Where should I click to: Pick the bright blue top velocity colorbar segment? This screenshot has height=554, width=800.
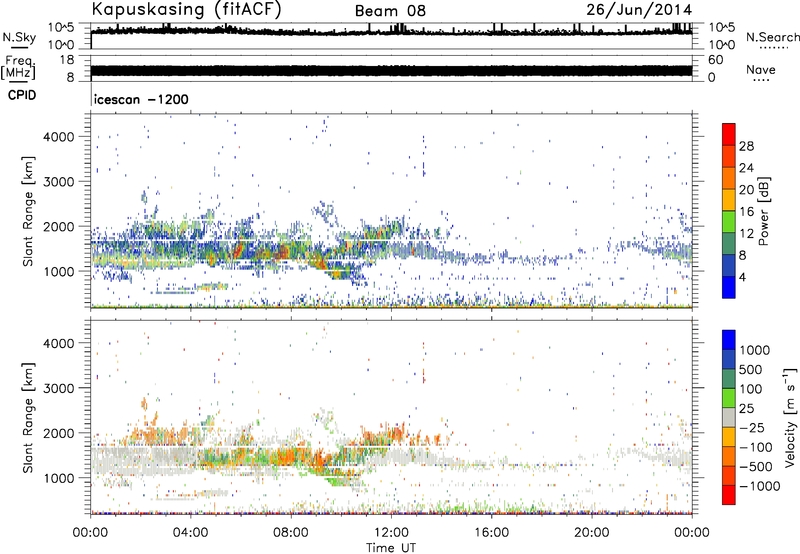[x=729, y=340]
